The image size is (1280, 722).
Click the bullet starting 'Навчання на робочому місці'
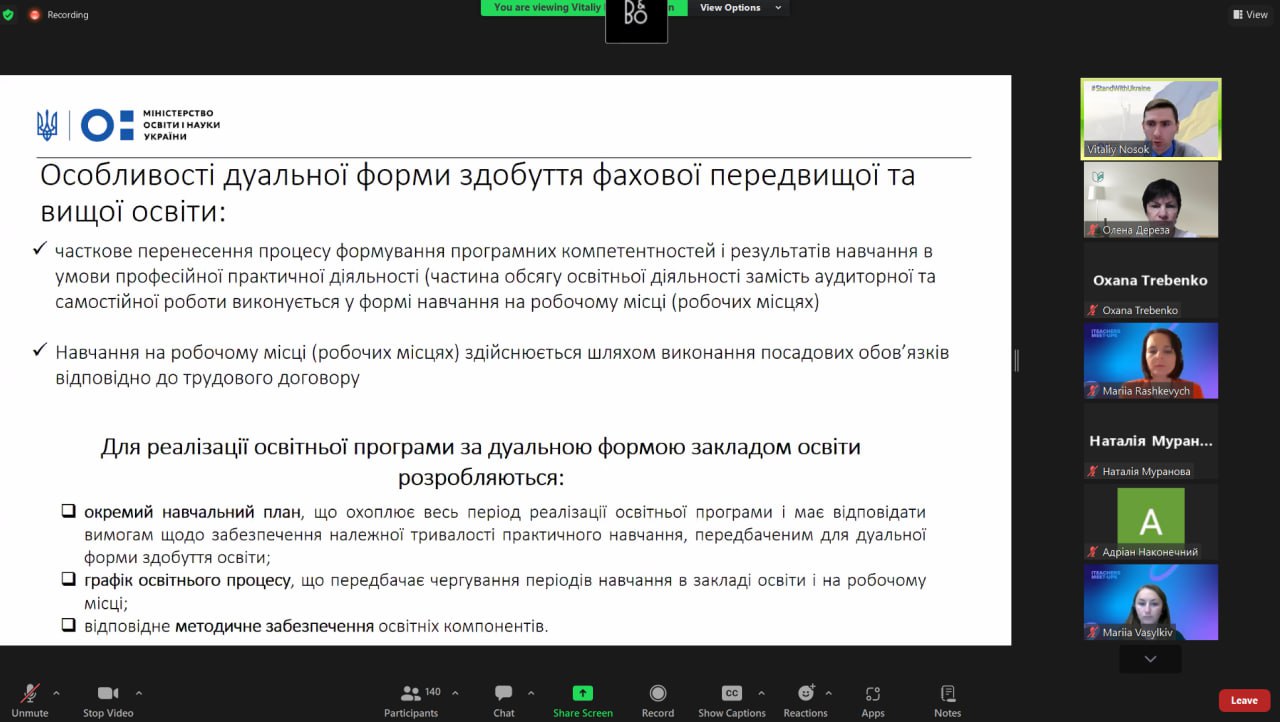pos(502,365)
